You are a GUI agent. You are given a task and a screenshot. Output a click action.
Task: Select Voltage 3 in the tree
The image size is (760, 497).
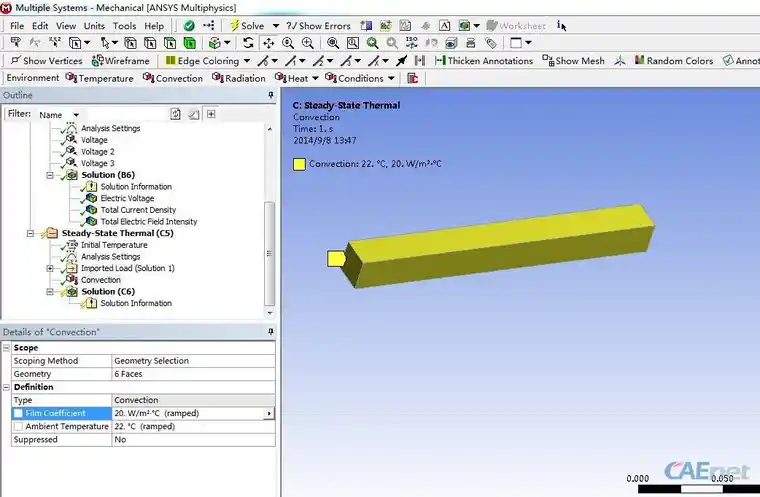(x=97, y=163)
